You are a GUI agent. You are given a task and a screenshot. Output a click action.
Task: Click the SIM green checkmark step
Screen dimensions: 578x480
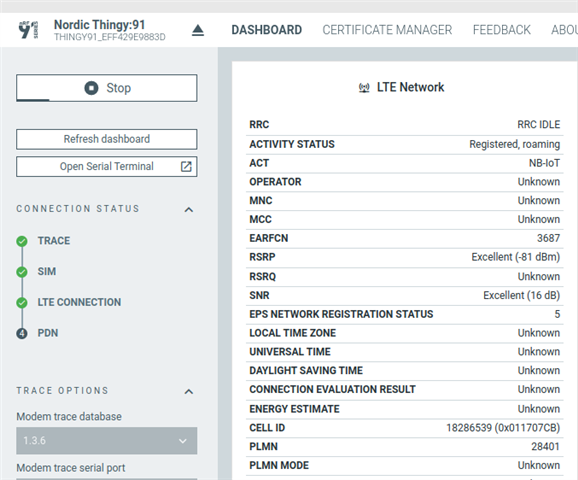[22, 272]
